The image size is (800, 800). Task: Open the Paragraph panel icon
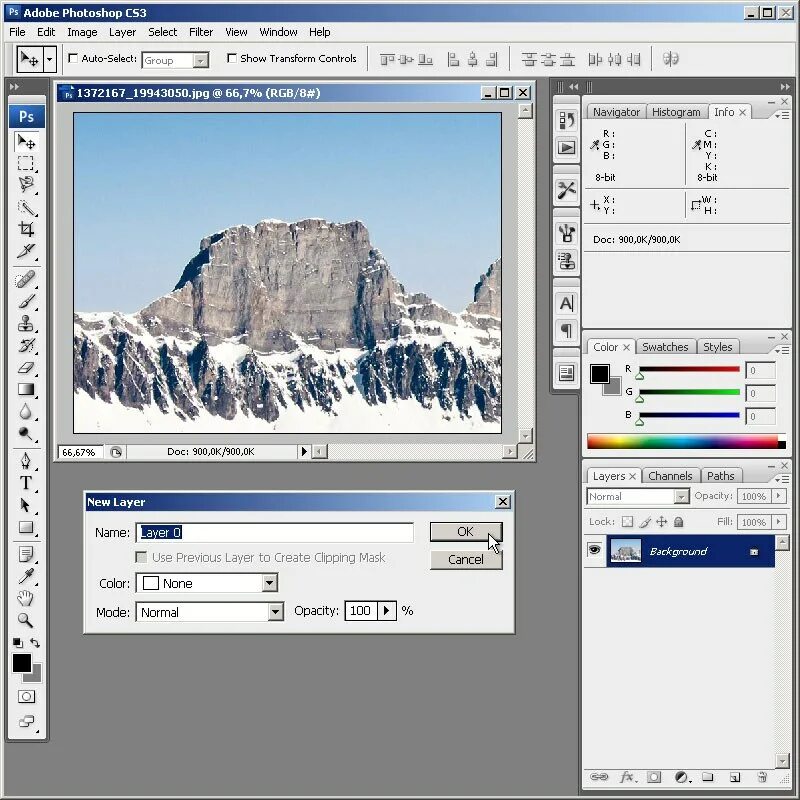[566, 330]
